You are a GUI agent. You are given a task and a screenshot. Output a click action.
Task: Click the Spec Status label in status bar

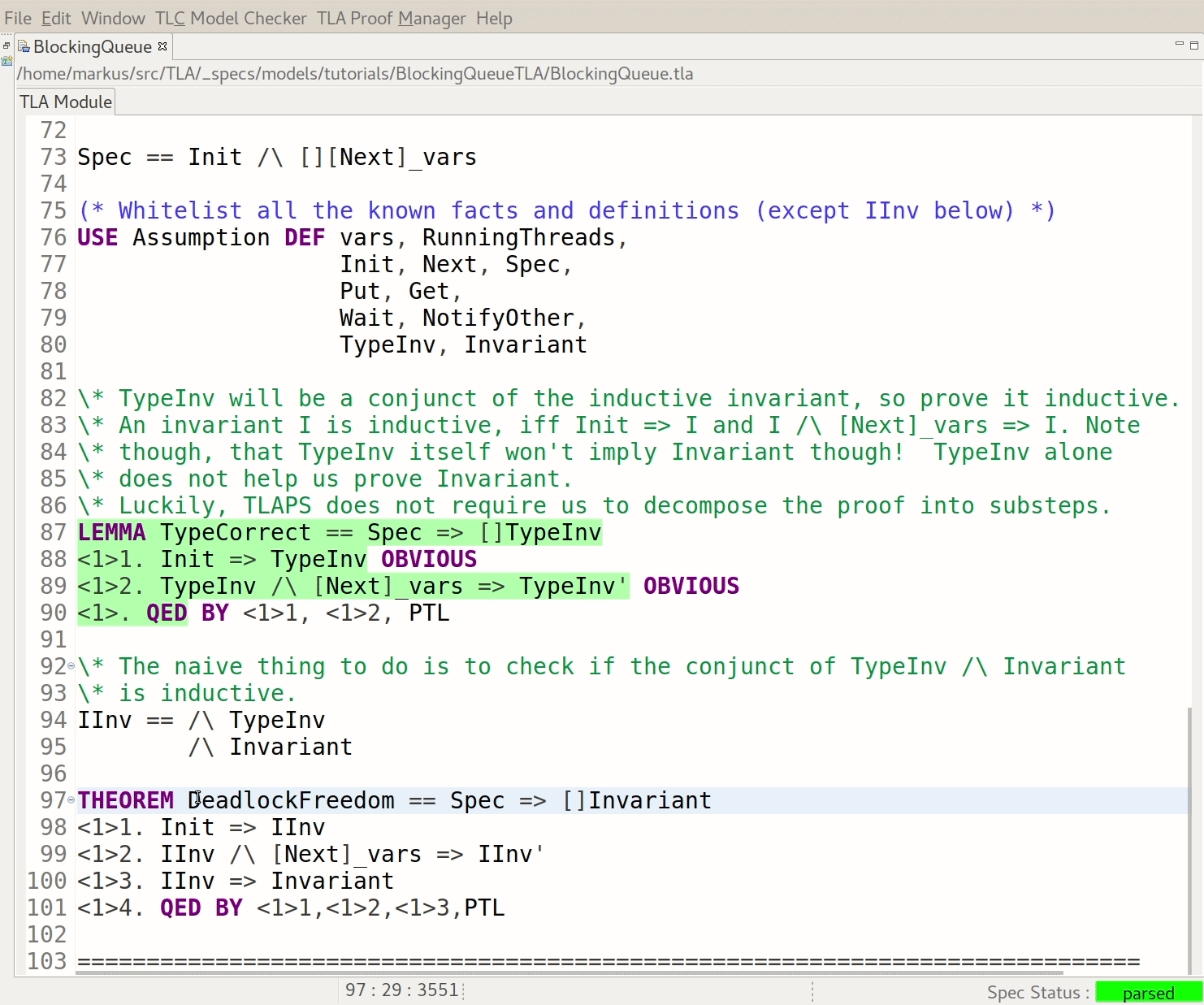pyautogui.click(x=1038, y=992)
